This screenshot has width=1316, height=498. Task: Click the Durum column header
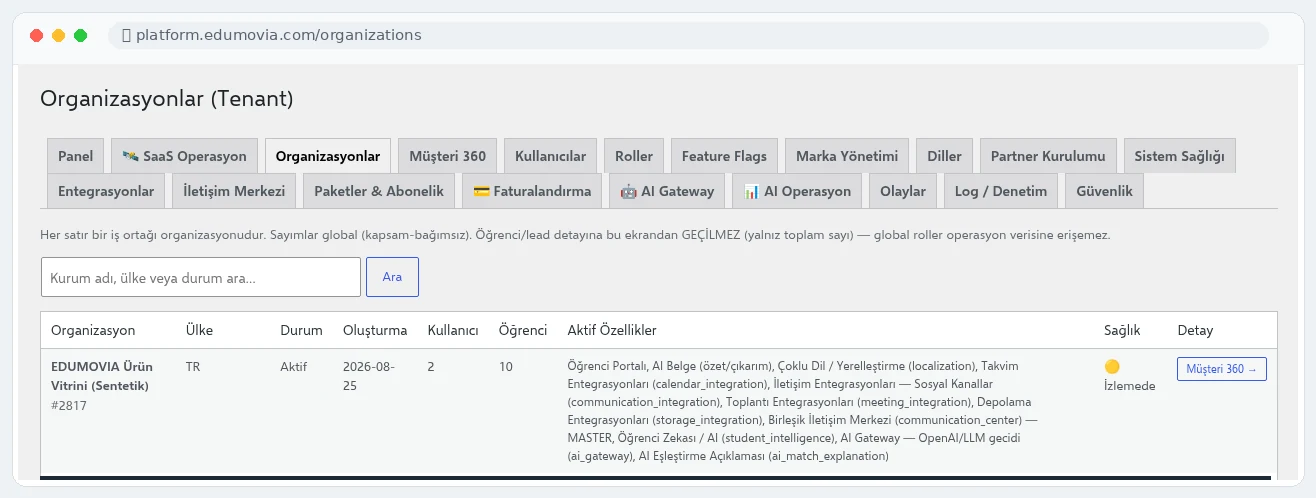click(301, 330)
